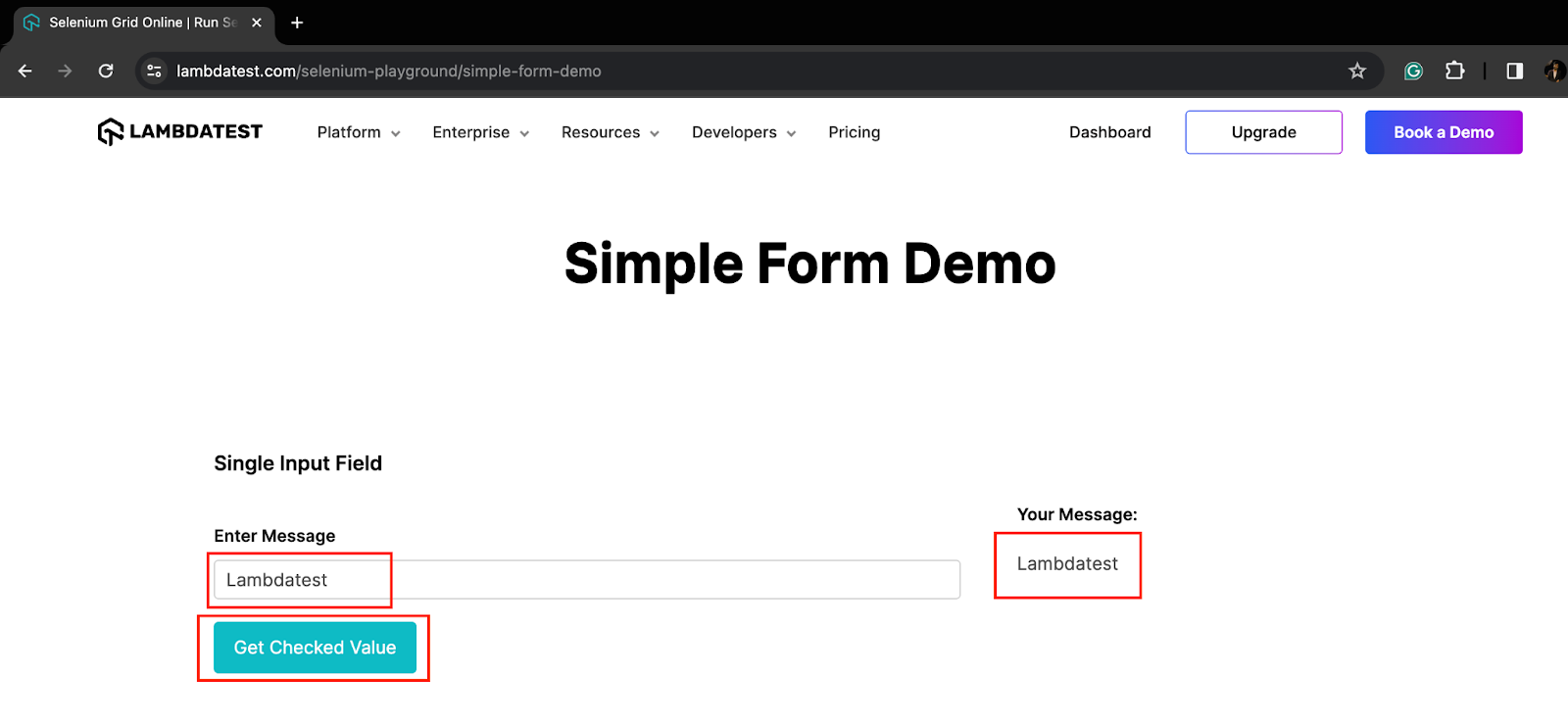Expand the Developers menu
1568x721 pixels.
pos(744,132)
